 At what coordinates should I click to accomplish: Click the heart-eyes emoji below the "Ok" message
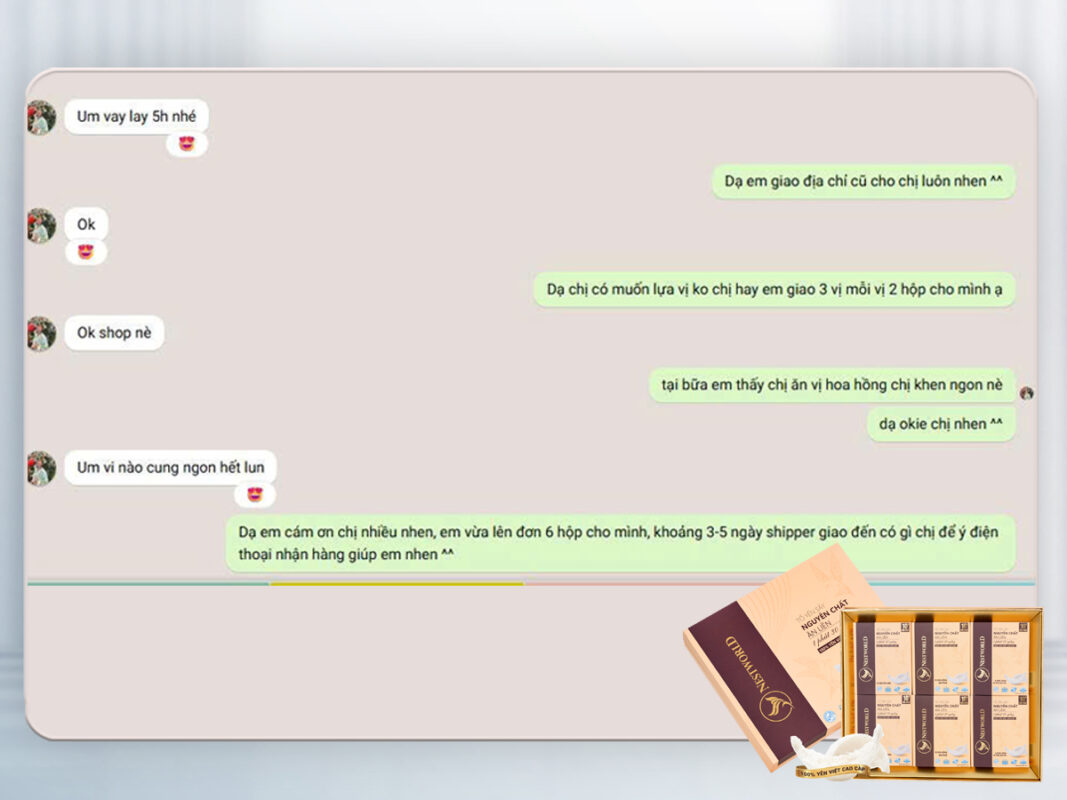tap(87, 252)
